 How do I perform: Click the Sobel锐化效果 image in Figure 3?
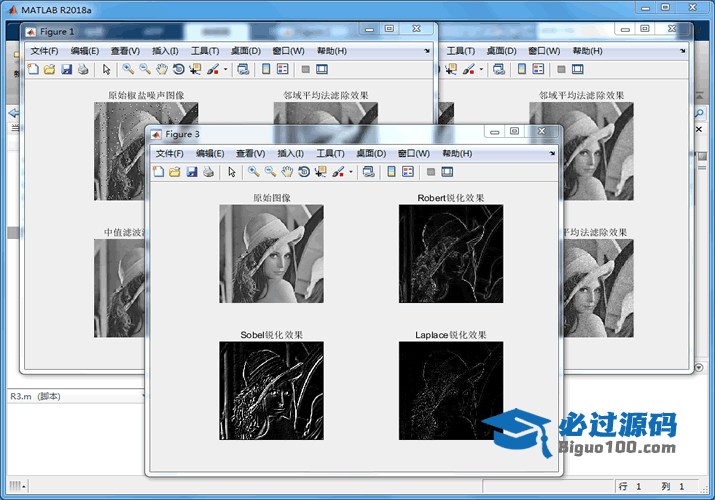[x=271, y=391]
